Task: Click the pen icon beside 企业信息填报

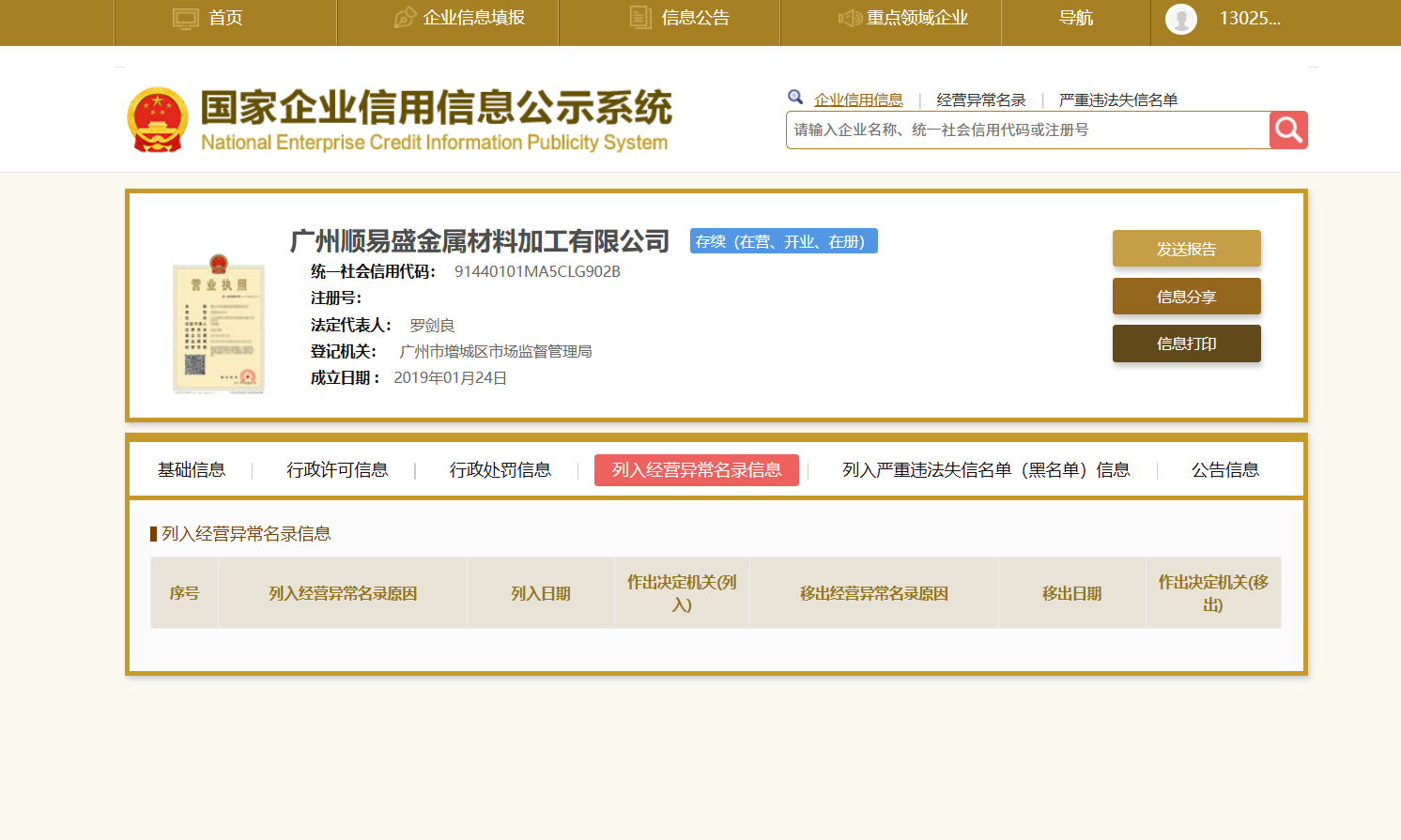Action: 405,18
